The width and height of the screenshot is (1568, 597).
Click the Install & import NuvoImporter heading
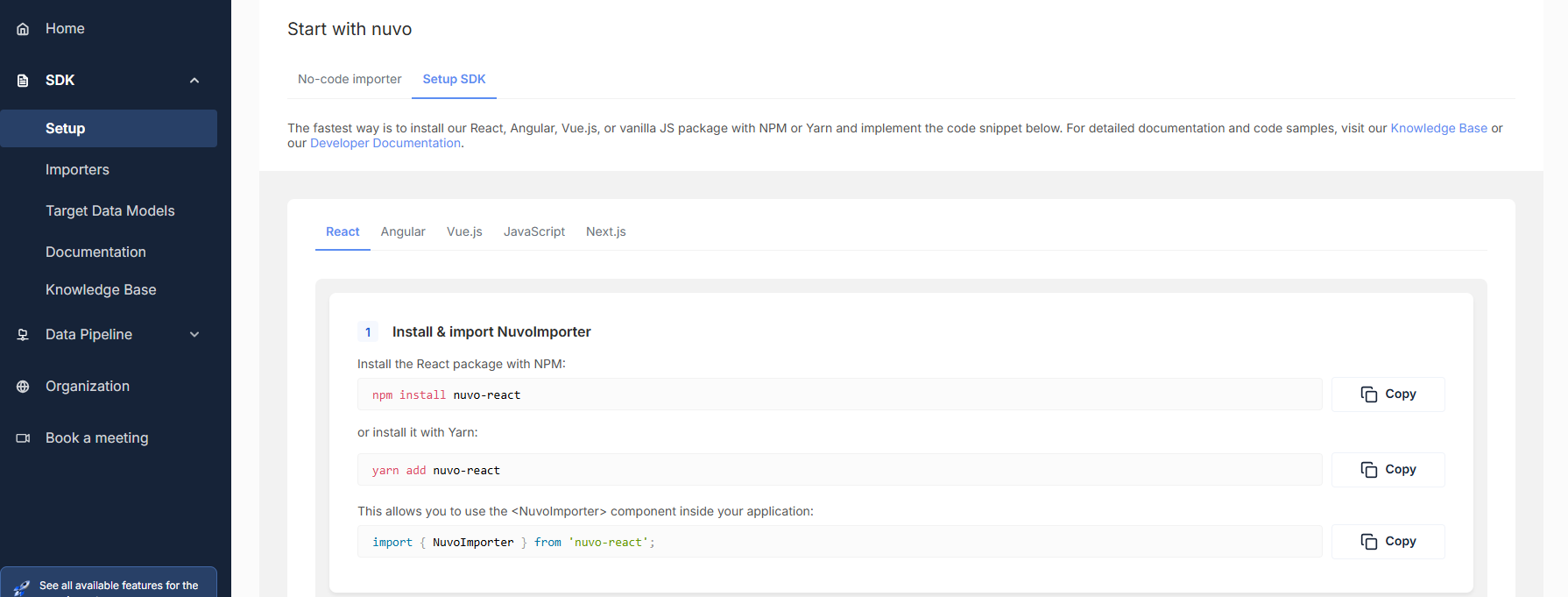[491, 331]
